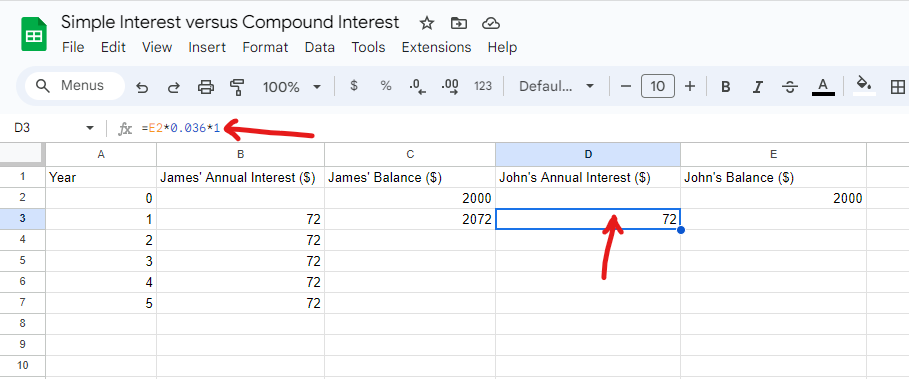Click the Undo arrow
Screen dimensions: 909x379
point(142,87)
